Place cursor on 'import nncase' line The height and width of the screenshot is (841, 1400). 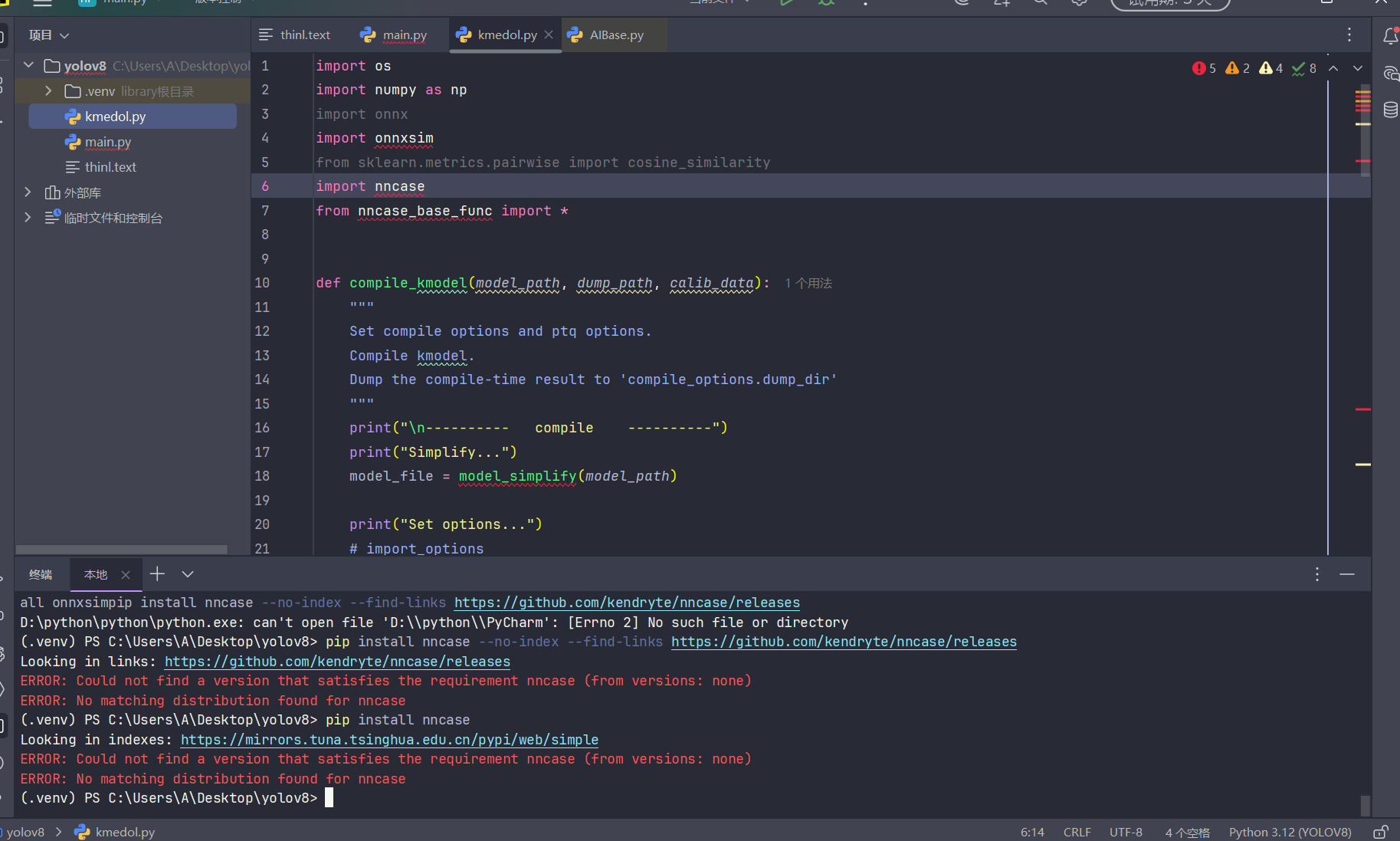(x=370, y=186)
